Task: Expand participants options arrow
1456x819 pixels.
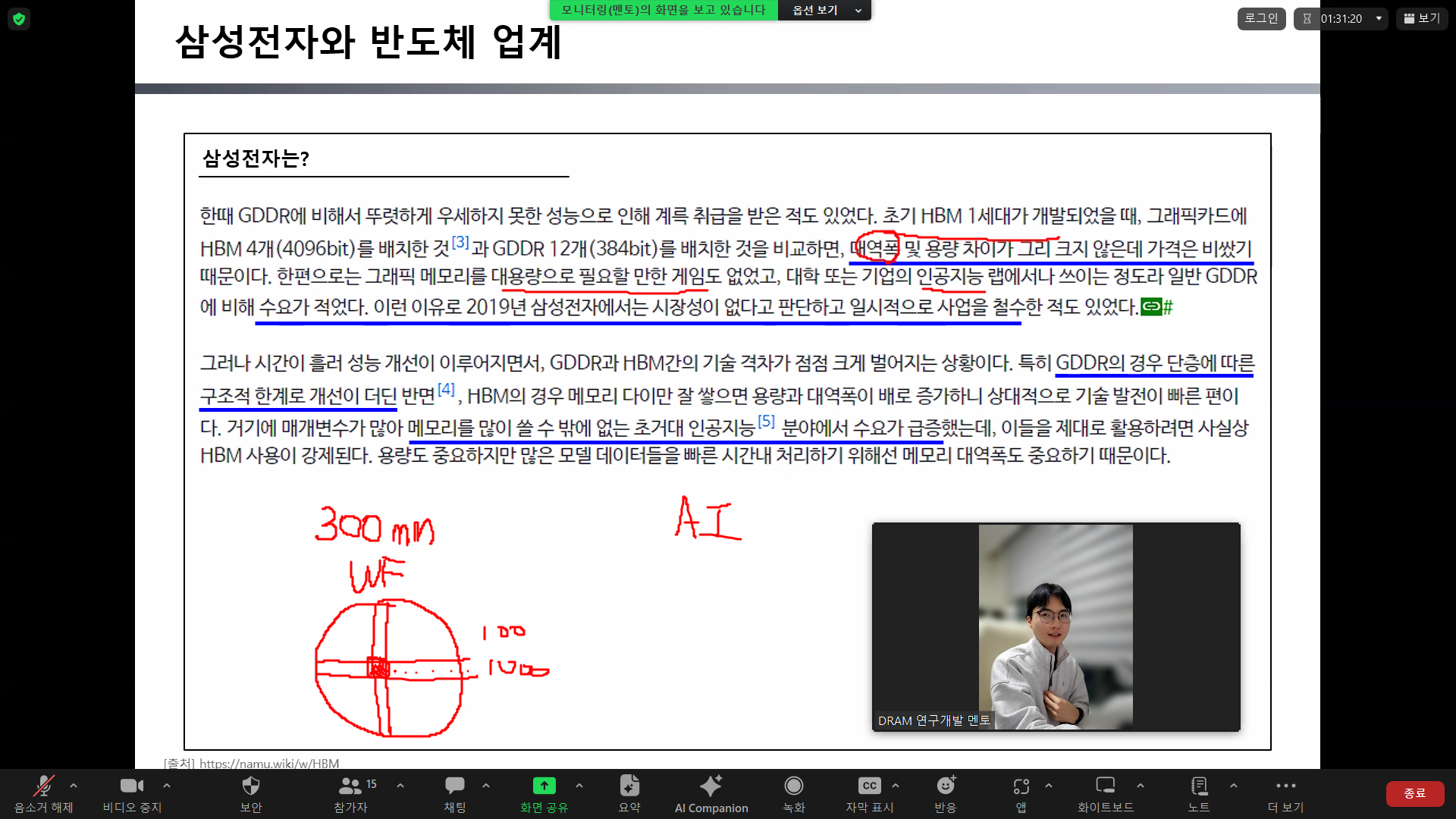Action: (400, 786)
